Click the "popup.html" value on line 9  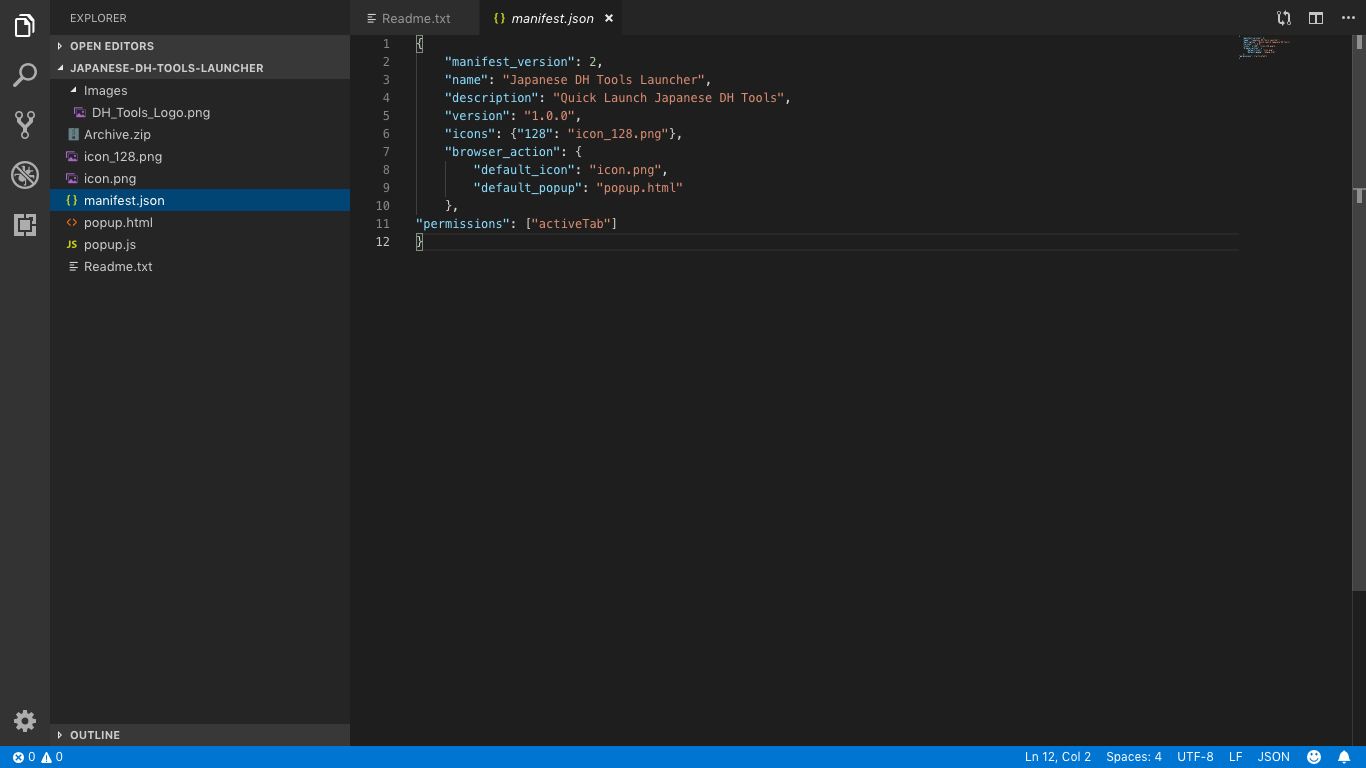[640, 187]
